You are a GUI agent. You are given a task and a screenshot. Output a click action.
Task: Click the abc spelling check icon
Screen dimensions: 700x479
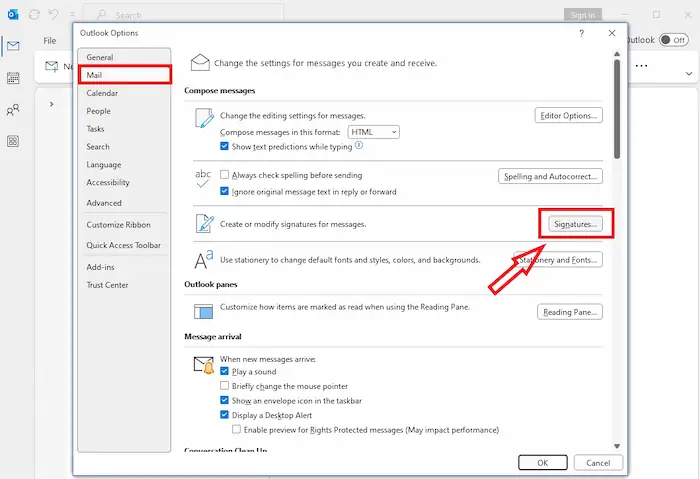tap(203, 178)
